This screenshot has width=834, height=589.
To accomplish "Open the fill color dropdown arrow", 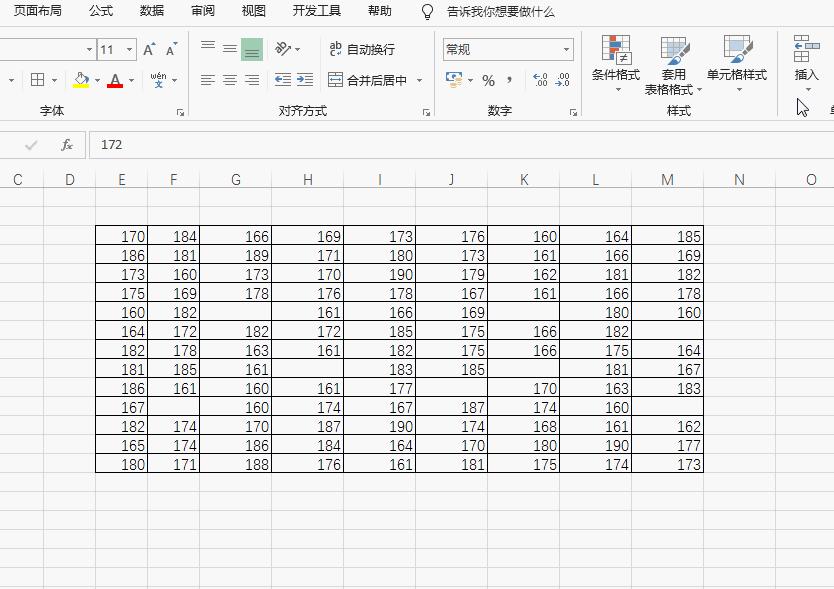I will [96, 80].
